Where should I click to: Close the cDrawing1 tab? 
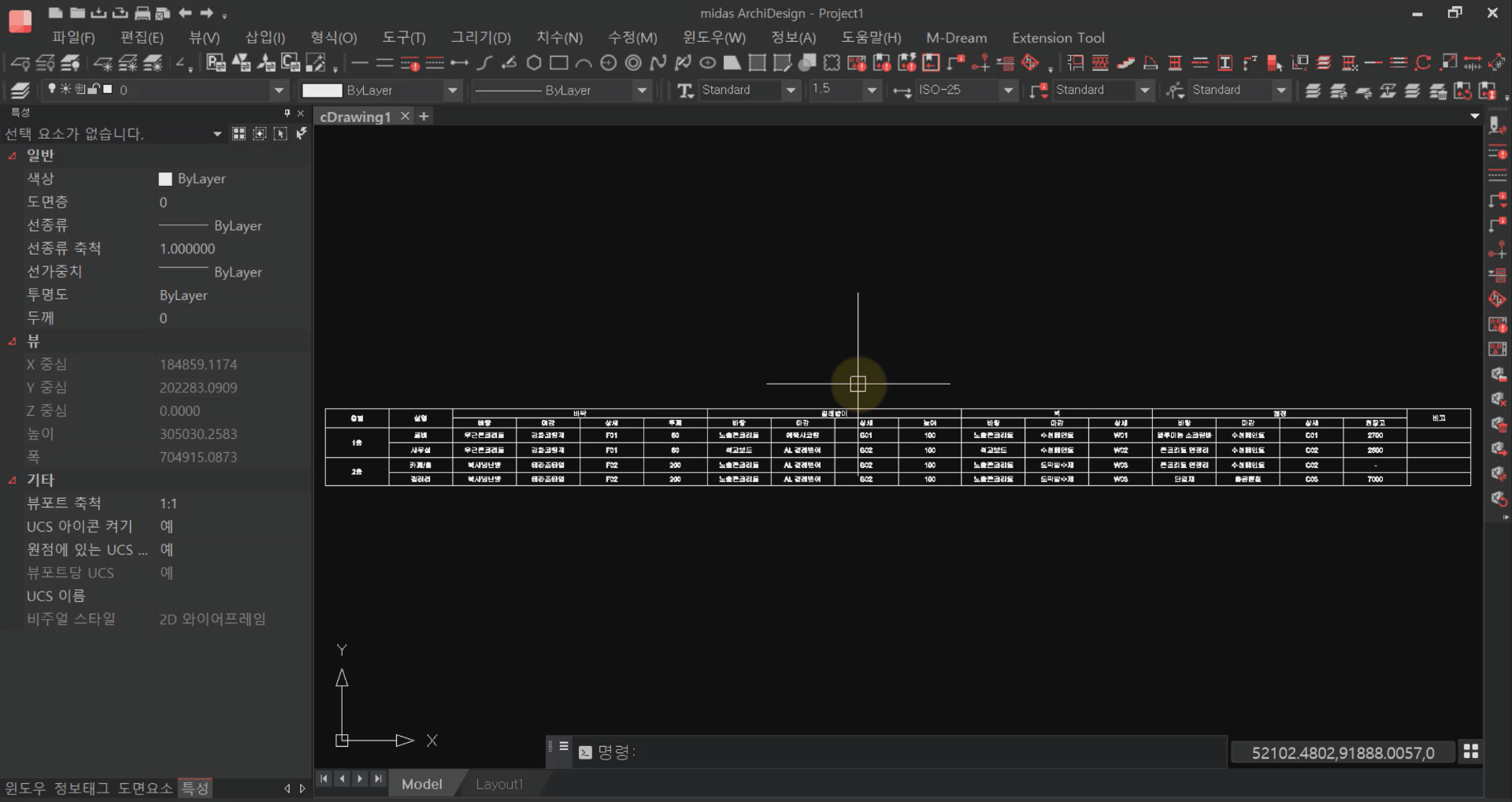(x=405, y=117)
